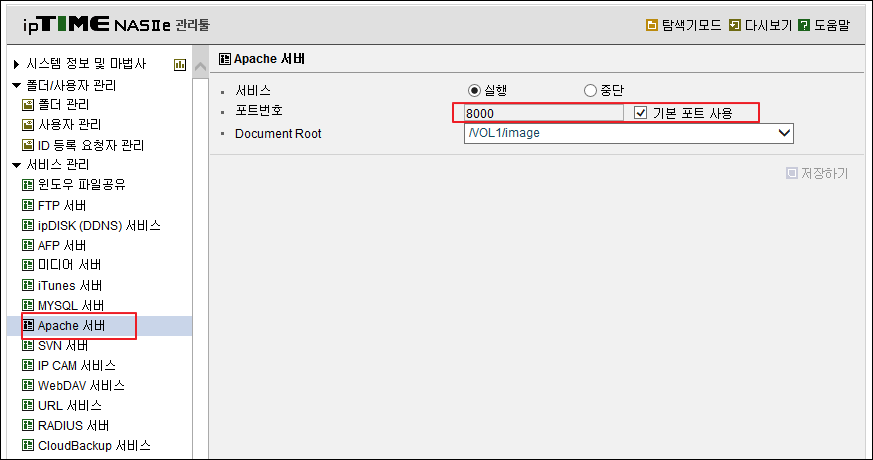Open CloudBackup 서비스 page
The image size is (873, 460).
94,445
